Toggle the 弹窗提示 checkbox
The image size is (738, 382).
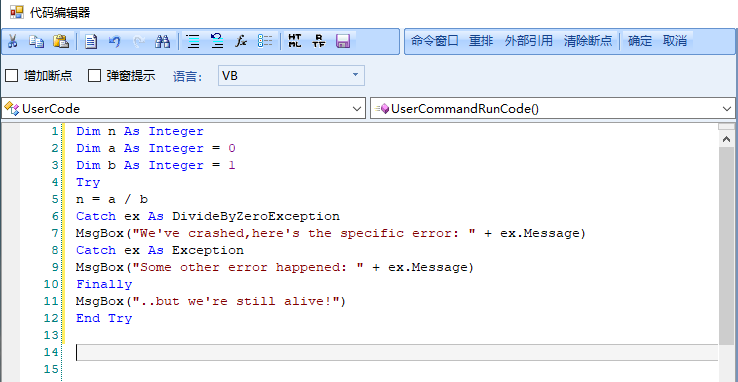coord(95,76)
